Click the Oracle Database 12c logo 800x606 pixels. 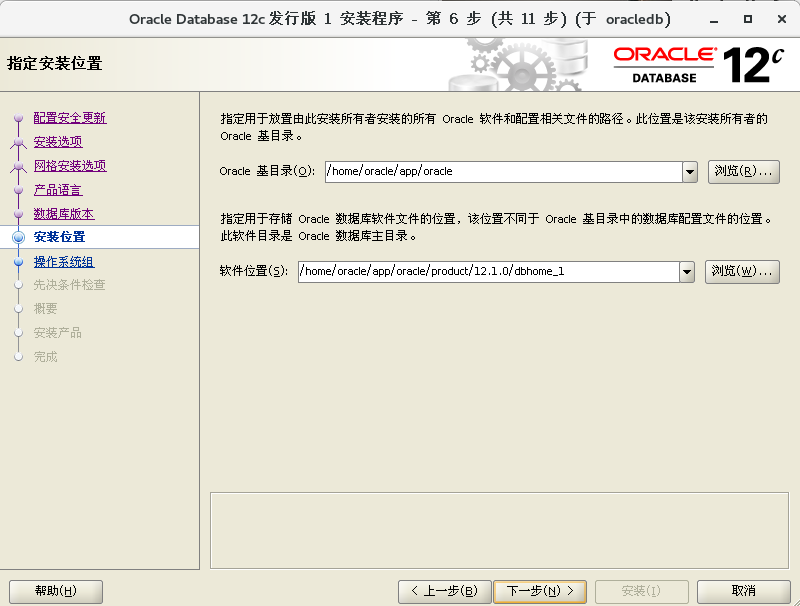pos(698,65)
